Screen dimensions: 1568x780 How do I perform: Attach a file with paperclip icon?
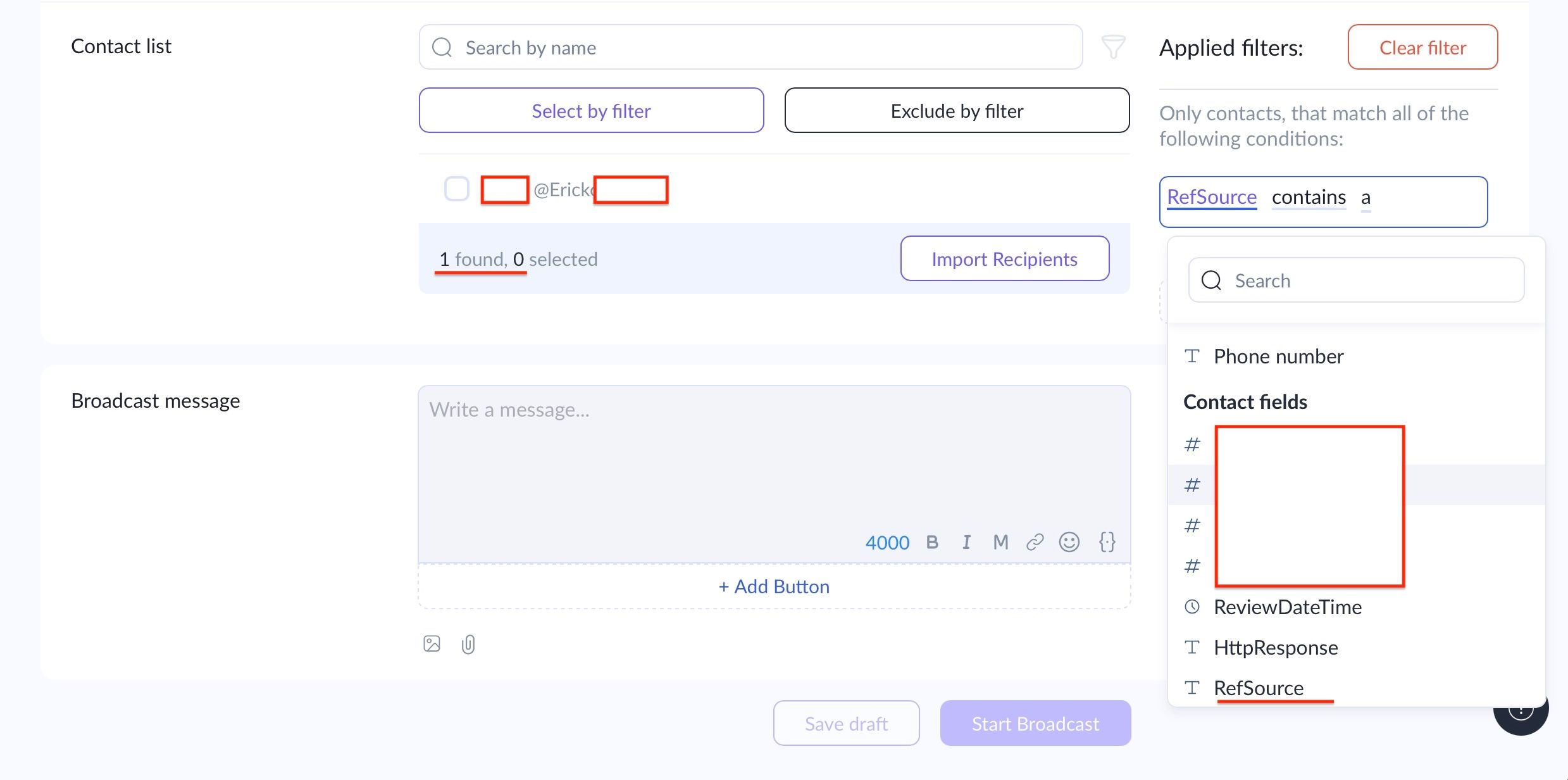coord(468,645)
